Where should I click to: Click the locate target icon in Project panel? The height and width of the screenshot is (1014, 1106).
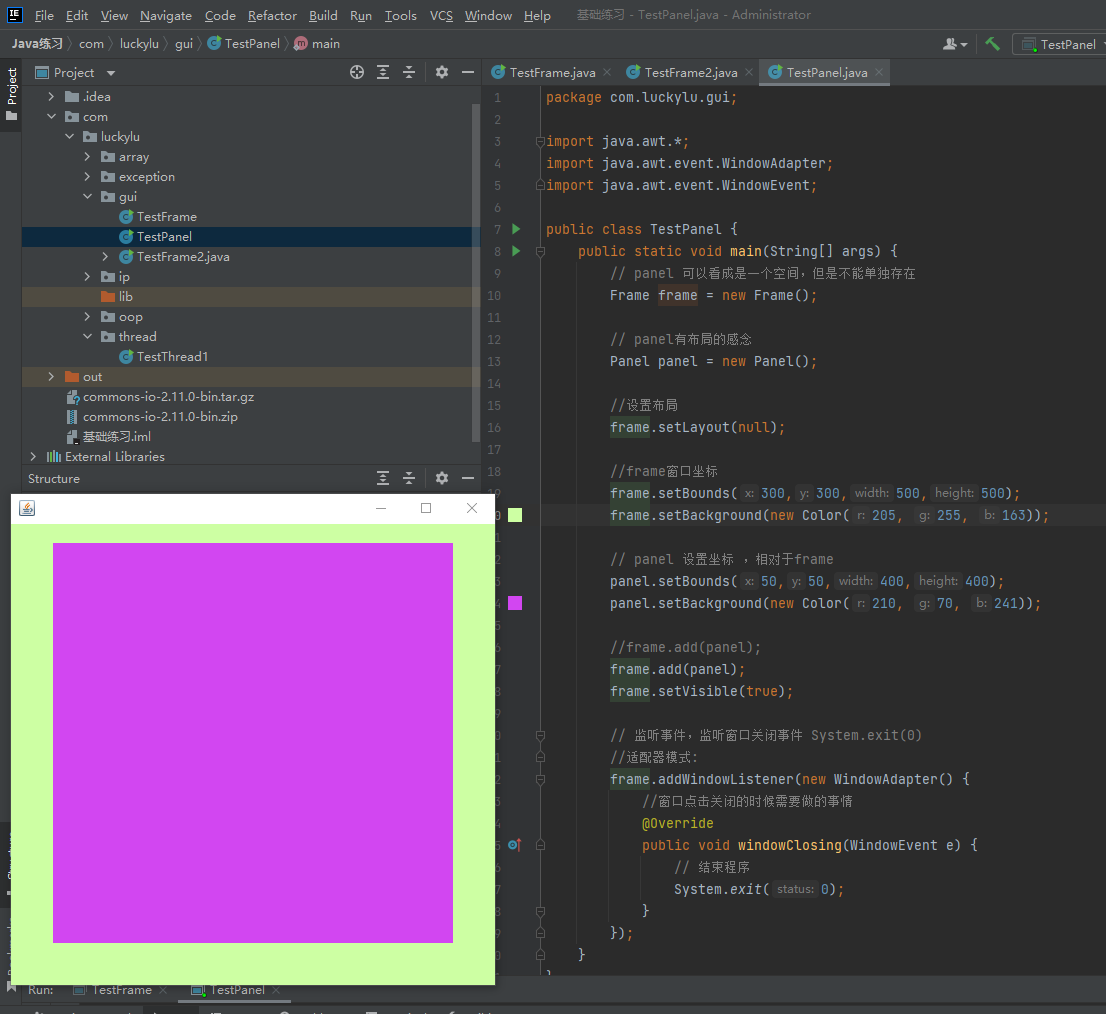[x=357, y=72]
